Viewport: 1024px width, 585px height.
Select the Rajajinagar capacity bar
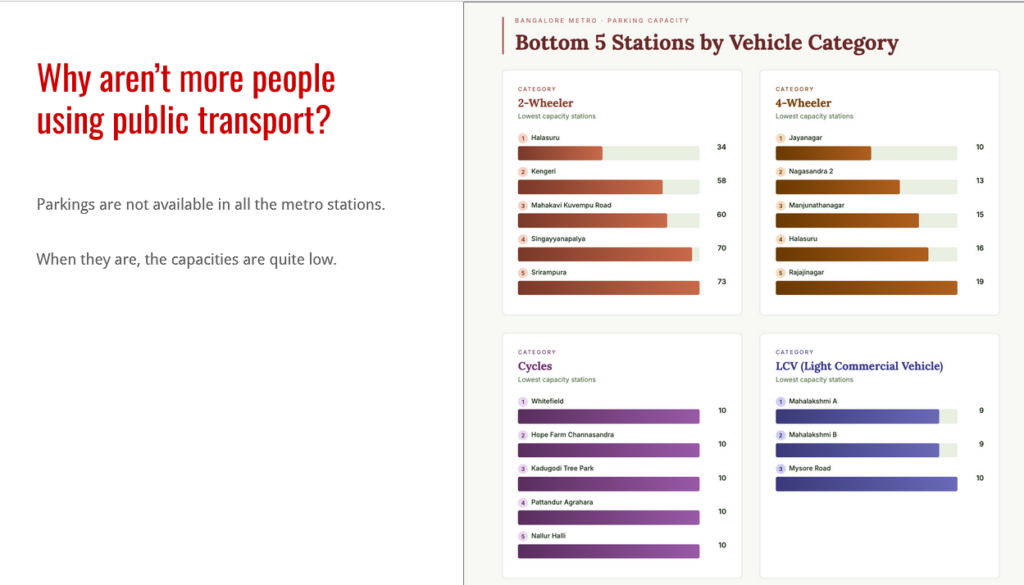[x=866, y=288]
